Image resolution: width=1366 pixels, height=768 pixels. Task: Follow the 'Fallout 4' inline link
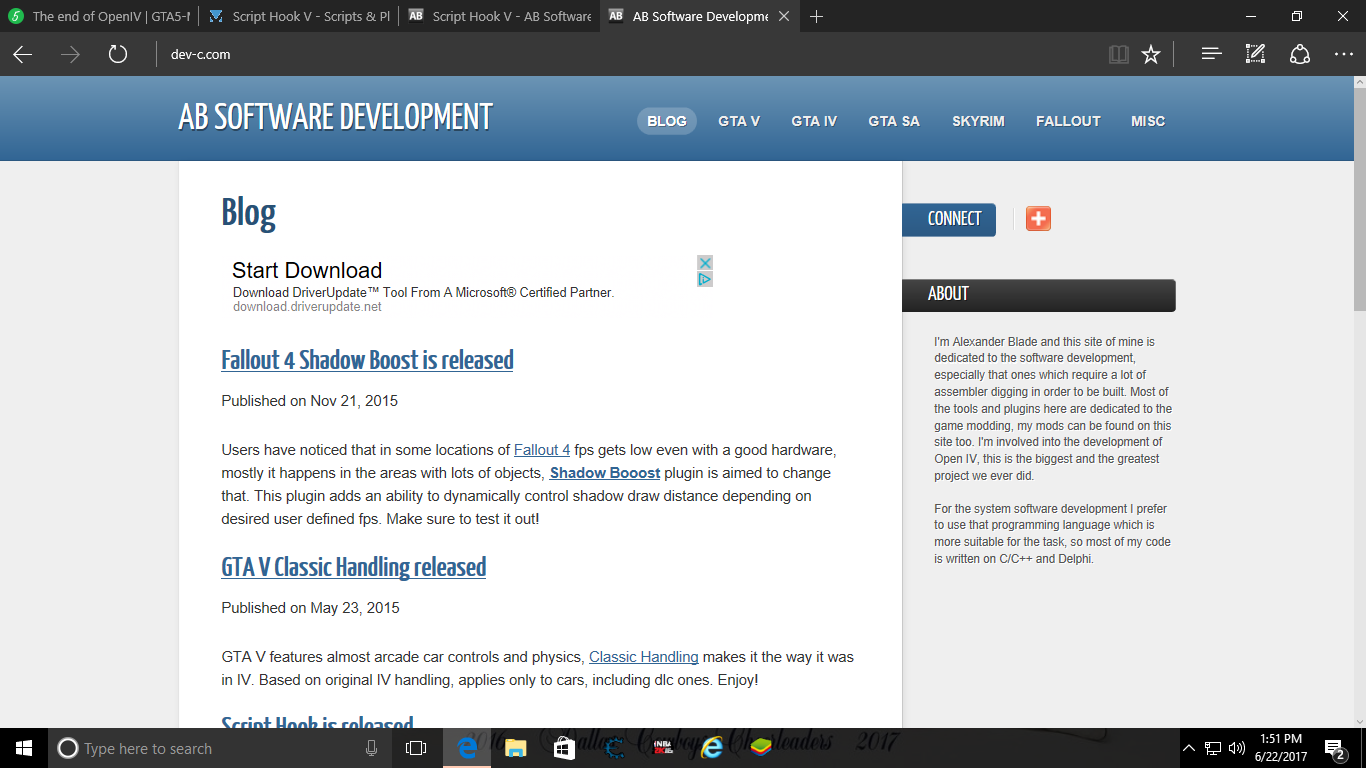point(542,450)
